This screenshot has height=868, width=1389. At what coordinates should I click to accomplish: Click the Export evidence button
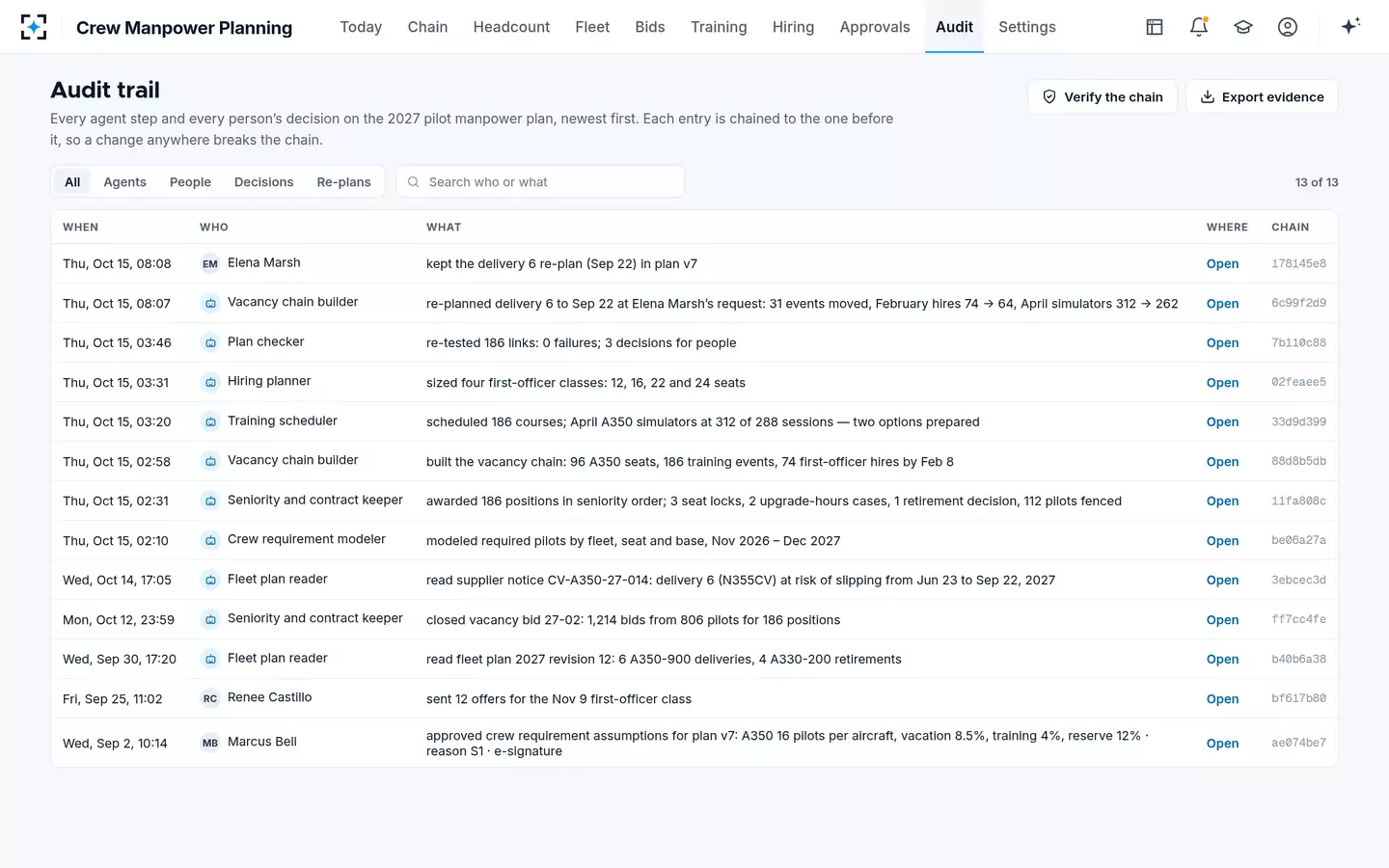(1262, 96)
